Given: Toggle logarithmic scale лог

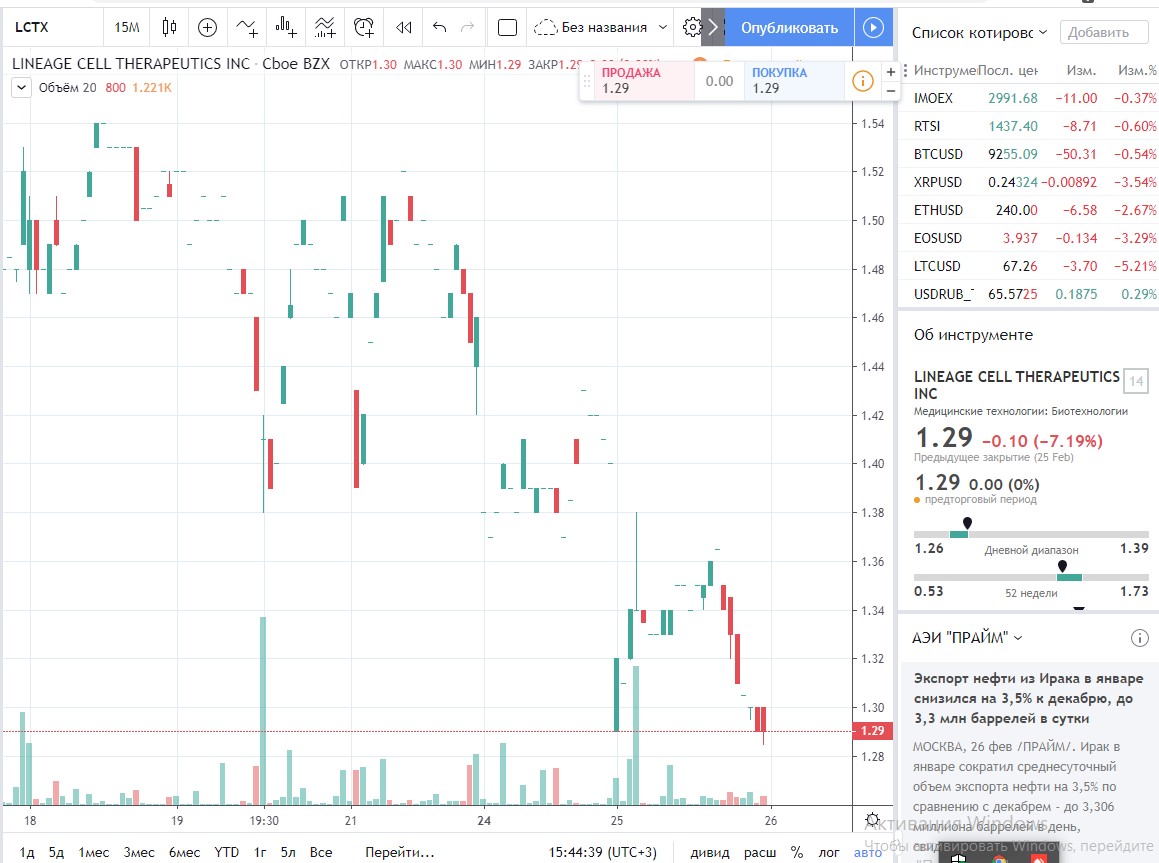Looking at the screenshot, I should 829,852.
